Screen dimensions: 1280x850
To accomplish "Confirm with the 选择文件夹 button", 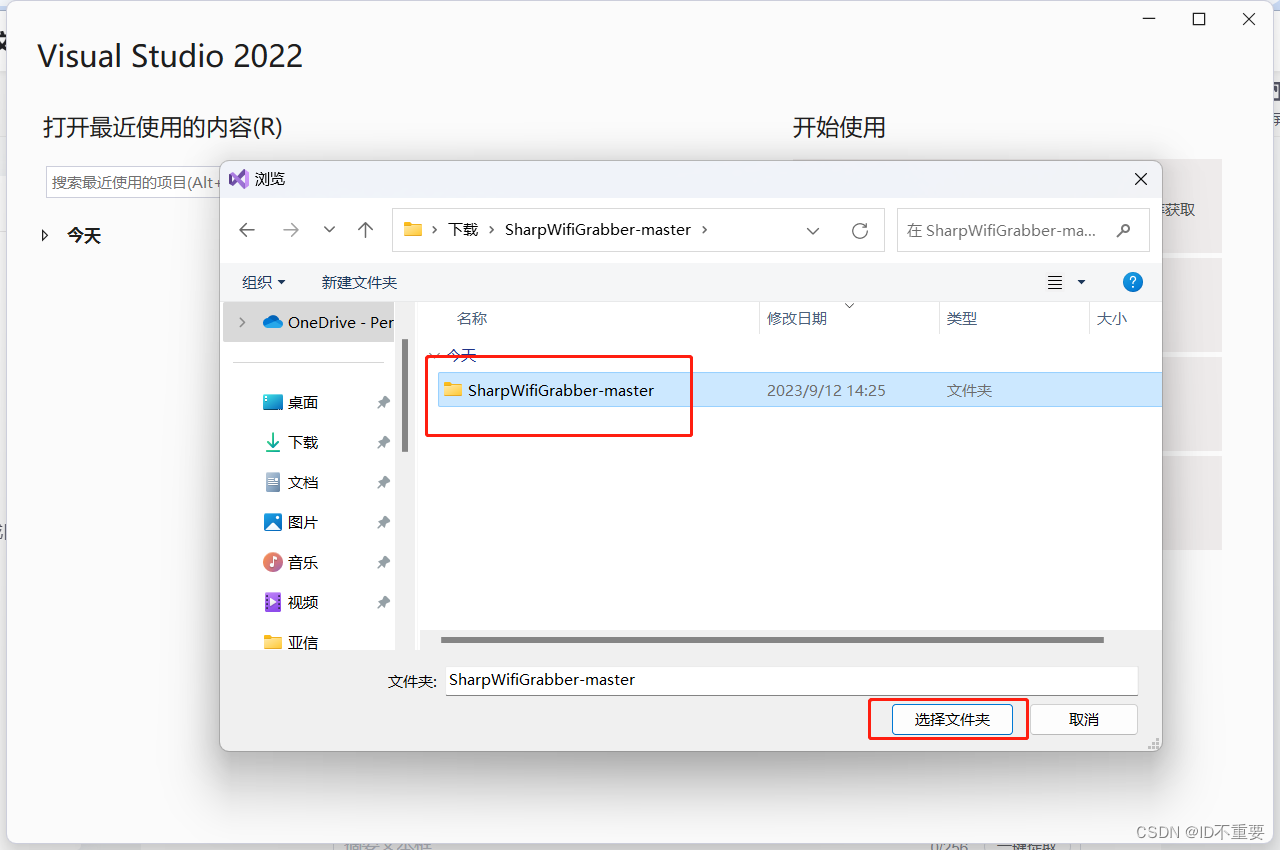I will (952, 720).
